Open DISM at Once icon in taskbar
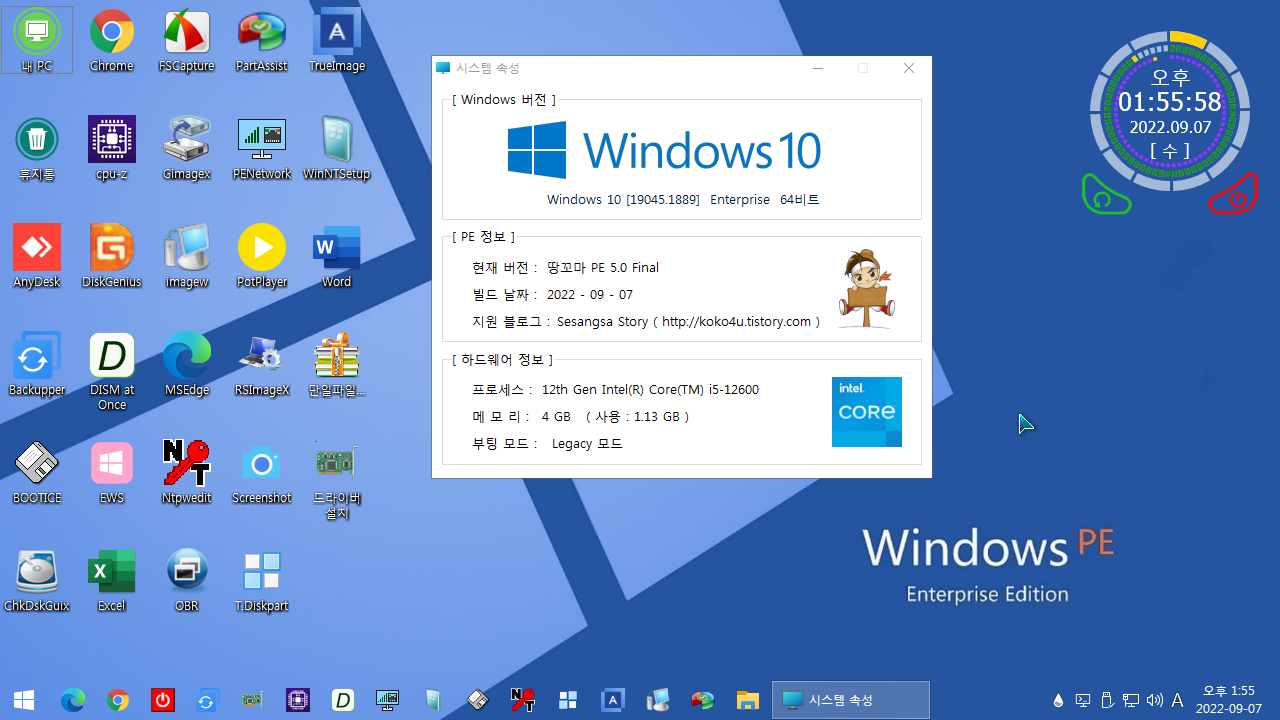Screen dimensions: 1280x720 point(343,700)
